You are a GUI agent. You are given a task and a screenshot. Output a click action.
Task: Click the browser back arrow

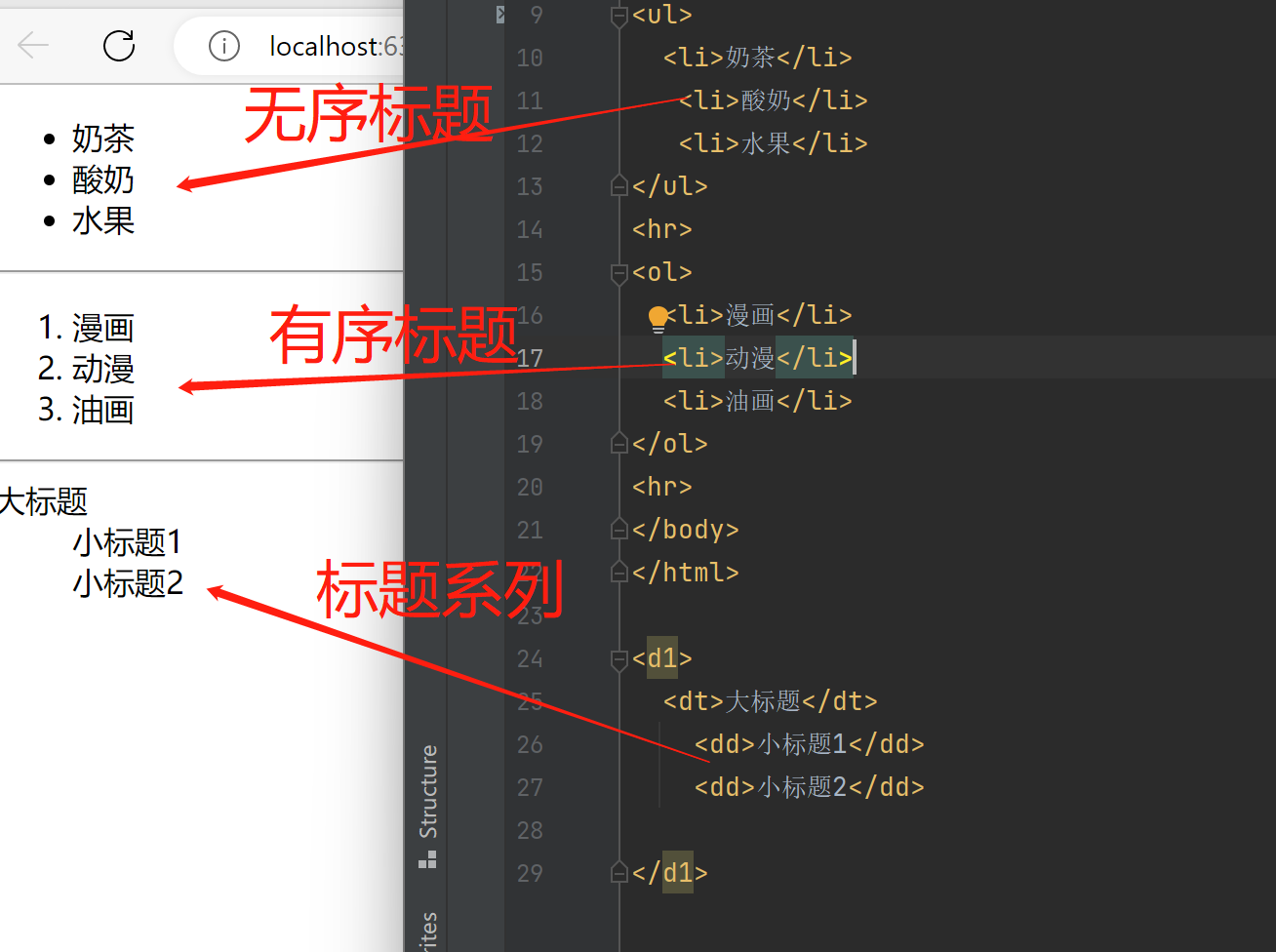33,45
